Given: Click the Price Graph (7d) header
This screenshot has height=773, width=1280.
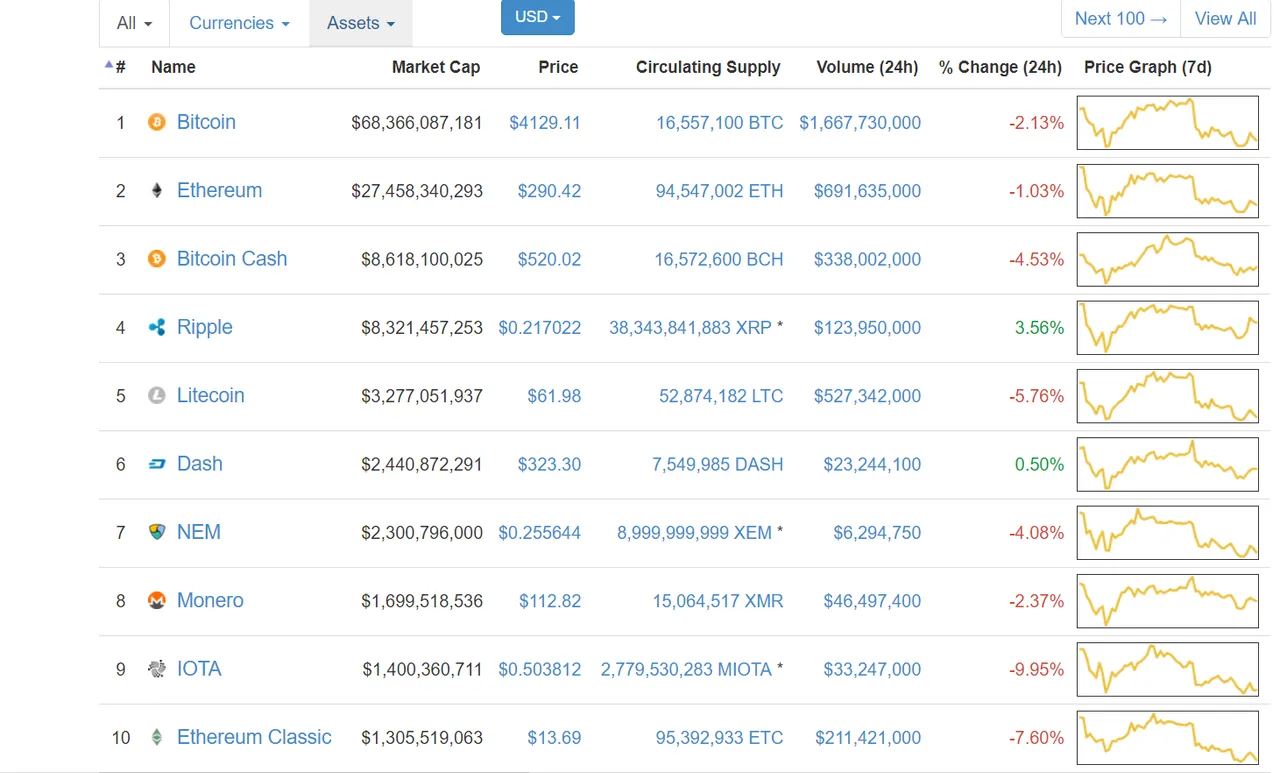Looking at the screenshot, I should coord(1148,67).
